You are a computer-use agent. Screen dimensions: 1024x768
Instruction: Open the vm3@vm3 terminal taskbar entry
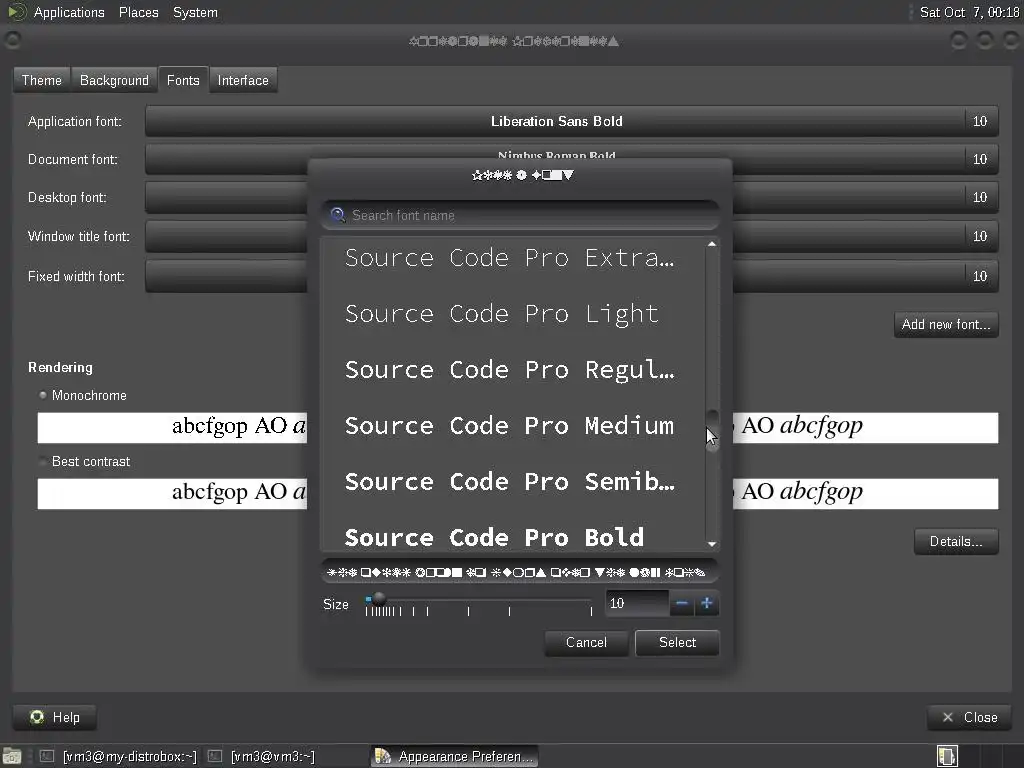click(x=261, y=756)
